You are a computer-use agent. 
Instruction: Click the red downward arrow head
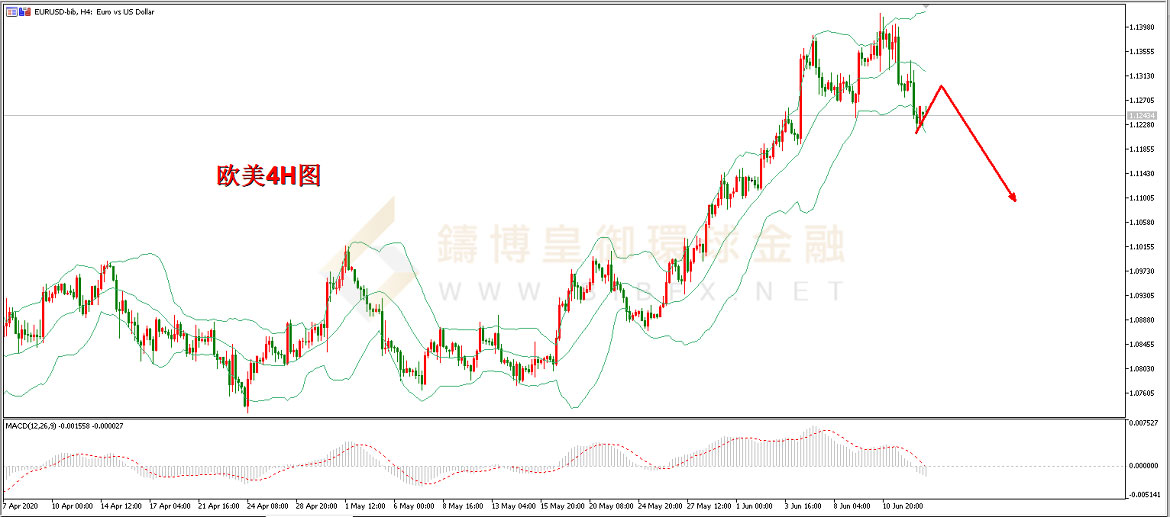click(x=1013, y=197)
